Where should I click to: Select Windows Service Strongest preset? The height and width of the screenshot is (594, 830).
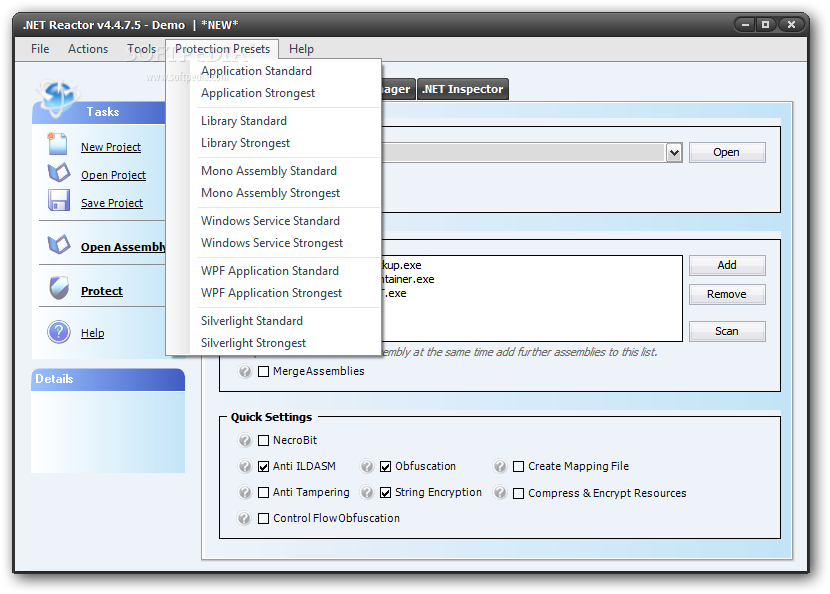(x=272, y=243)
